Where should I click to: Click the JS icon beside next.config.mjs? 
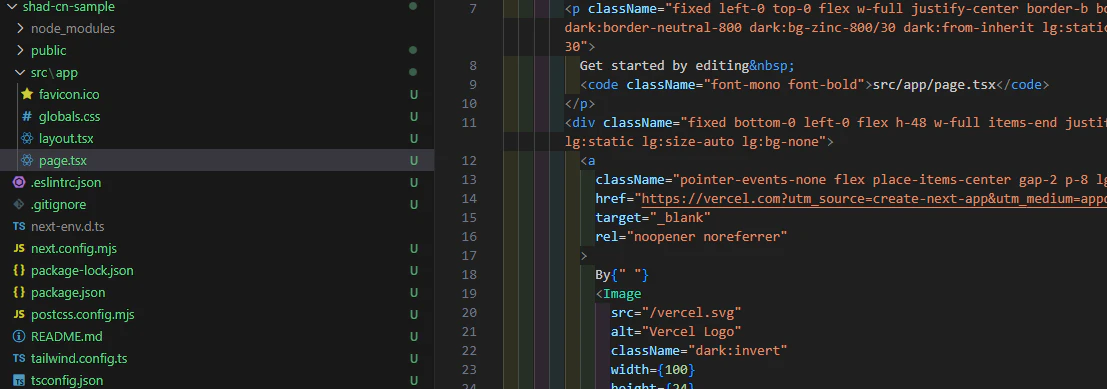(19, 249)
